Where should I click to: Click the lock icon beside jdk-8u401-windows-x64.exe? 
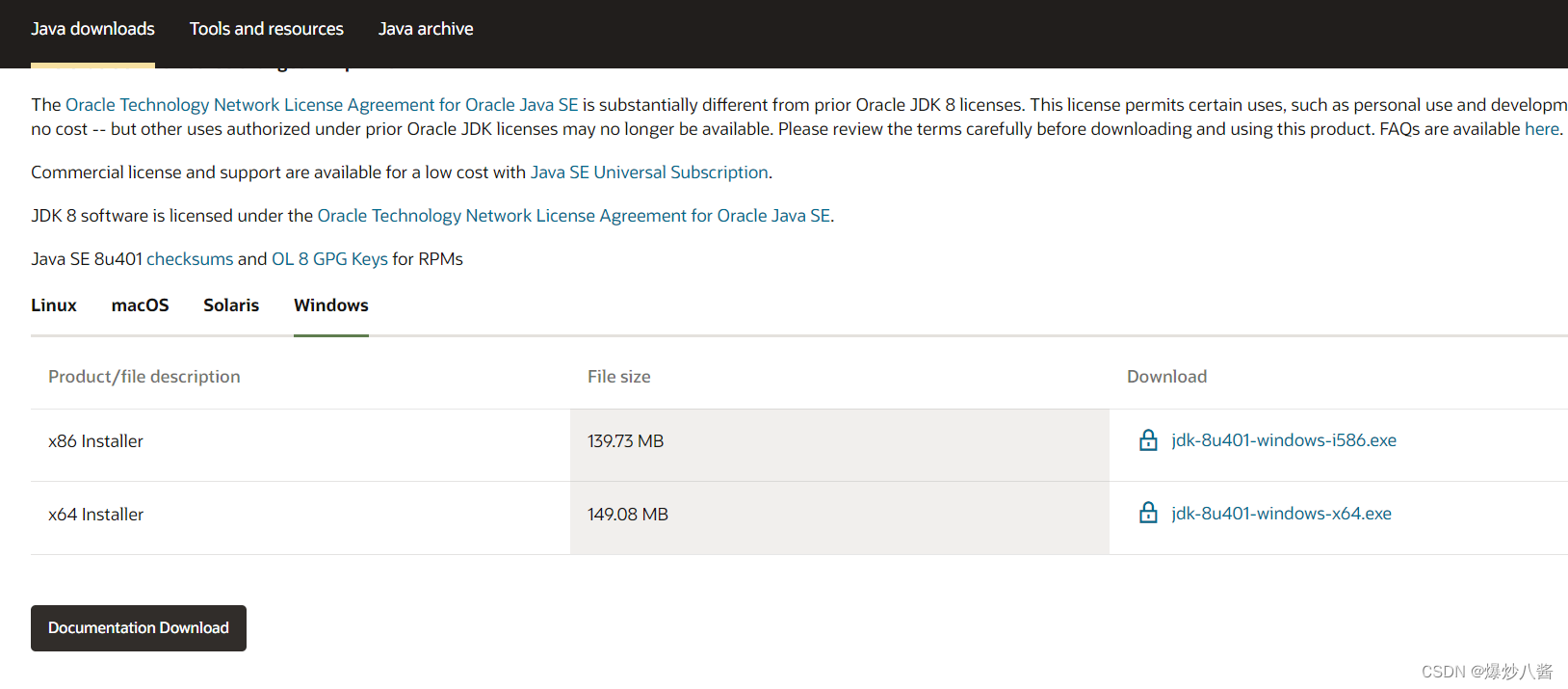point(1148,513)
